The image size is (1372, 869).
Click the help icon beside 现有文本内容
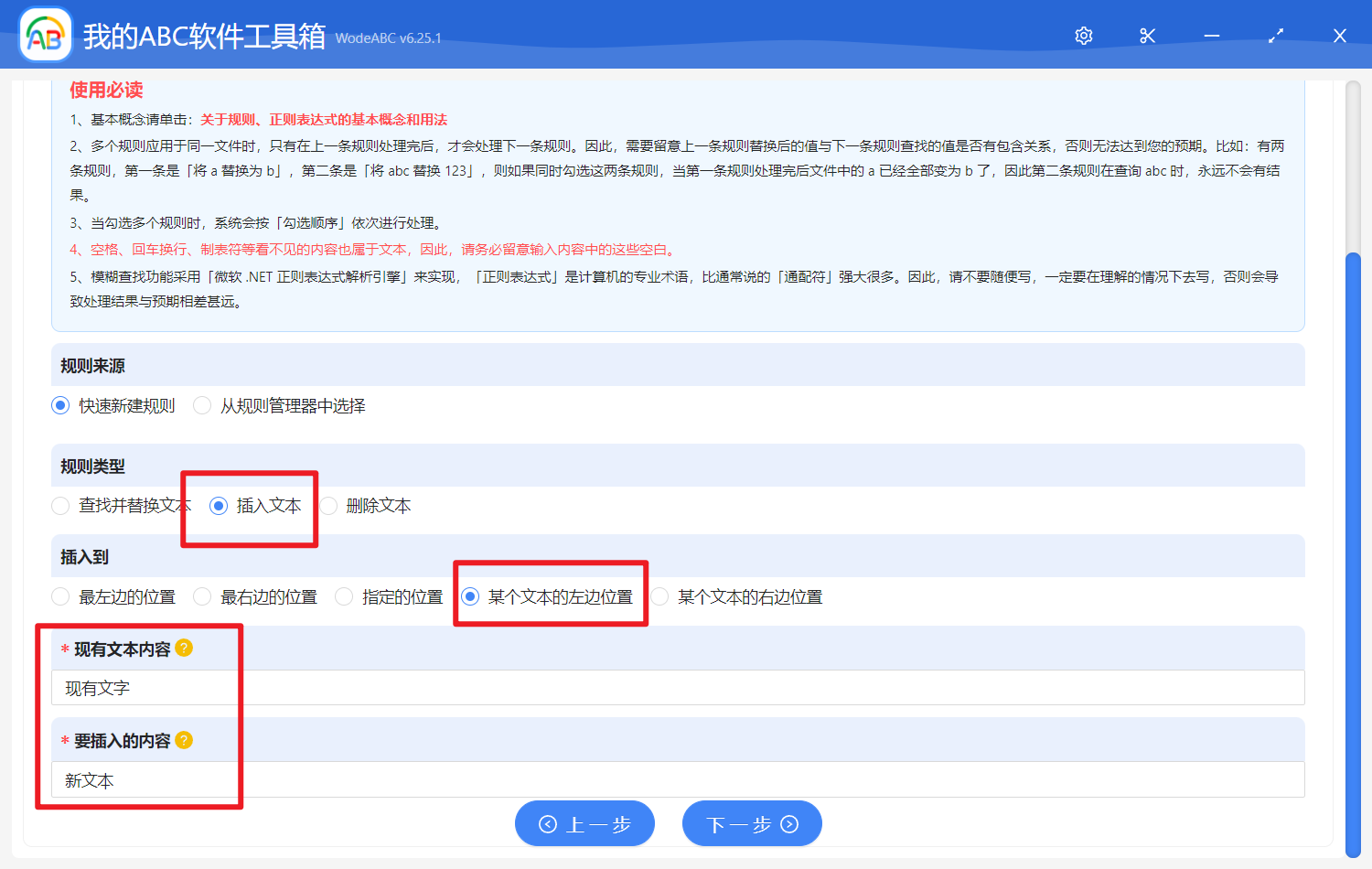[x=184, y=648]
